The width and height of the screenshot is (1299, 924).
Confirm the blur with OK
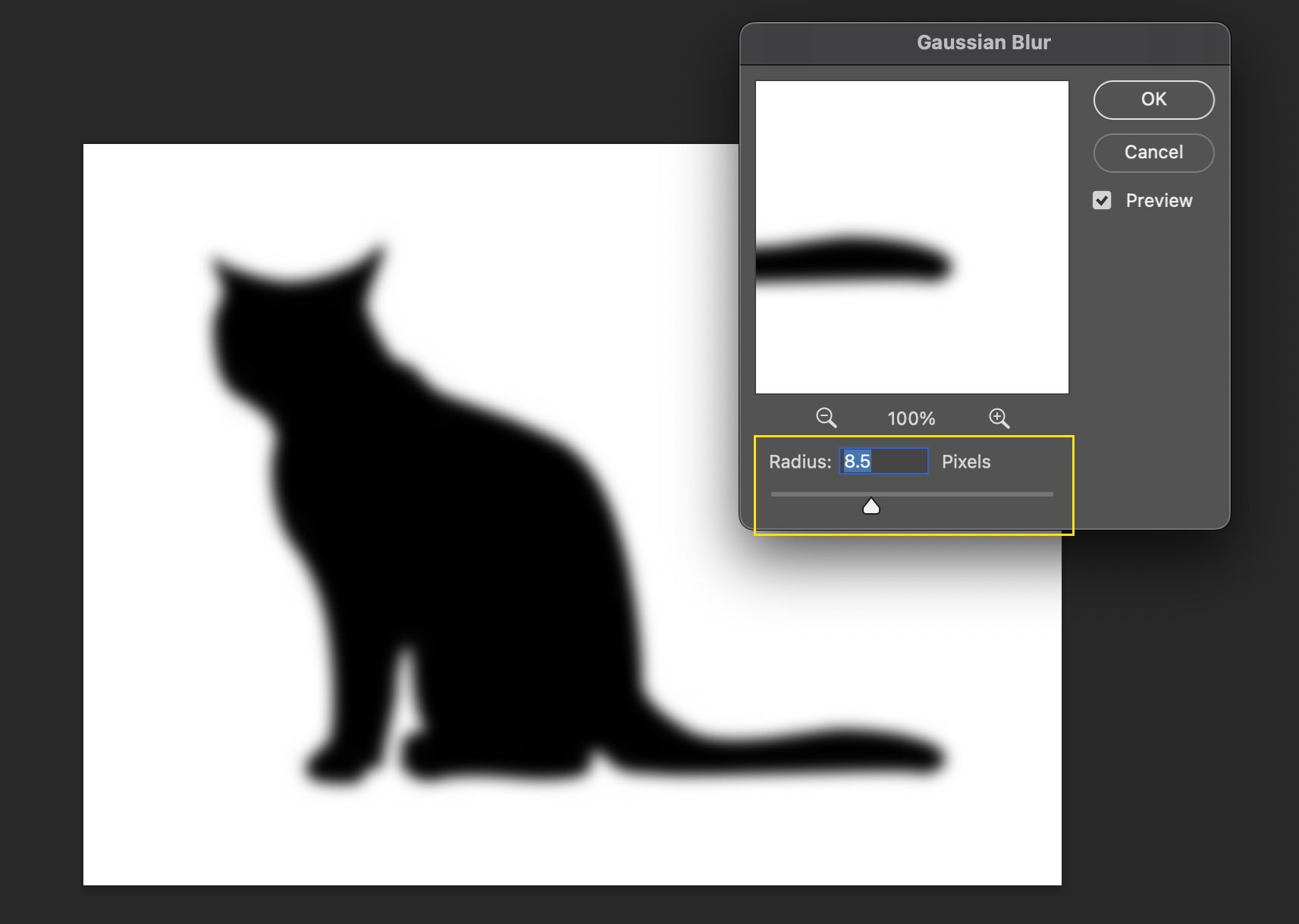pyautogui.click(x=1153, y=100)
